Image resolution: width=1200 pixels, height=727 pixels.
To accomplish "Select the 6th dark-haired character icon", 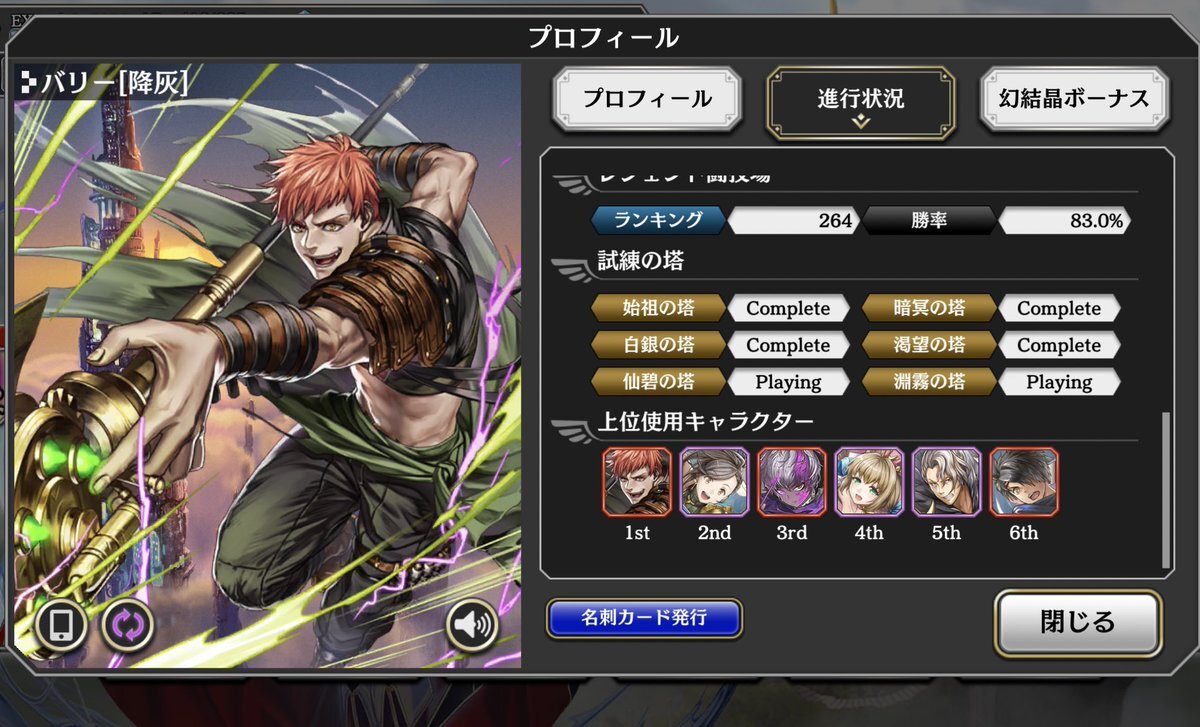I will (x=1024, y=482).
